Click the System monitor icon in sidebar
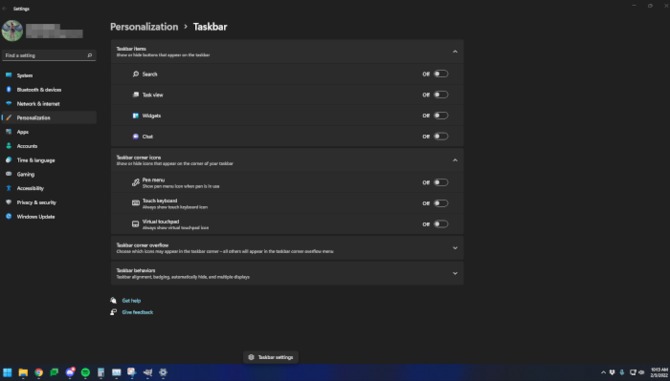Screen dimensions: 670x381 (x=9, y=75)
